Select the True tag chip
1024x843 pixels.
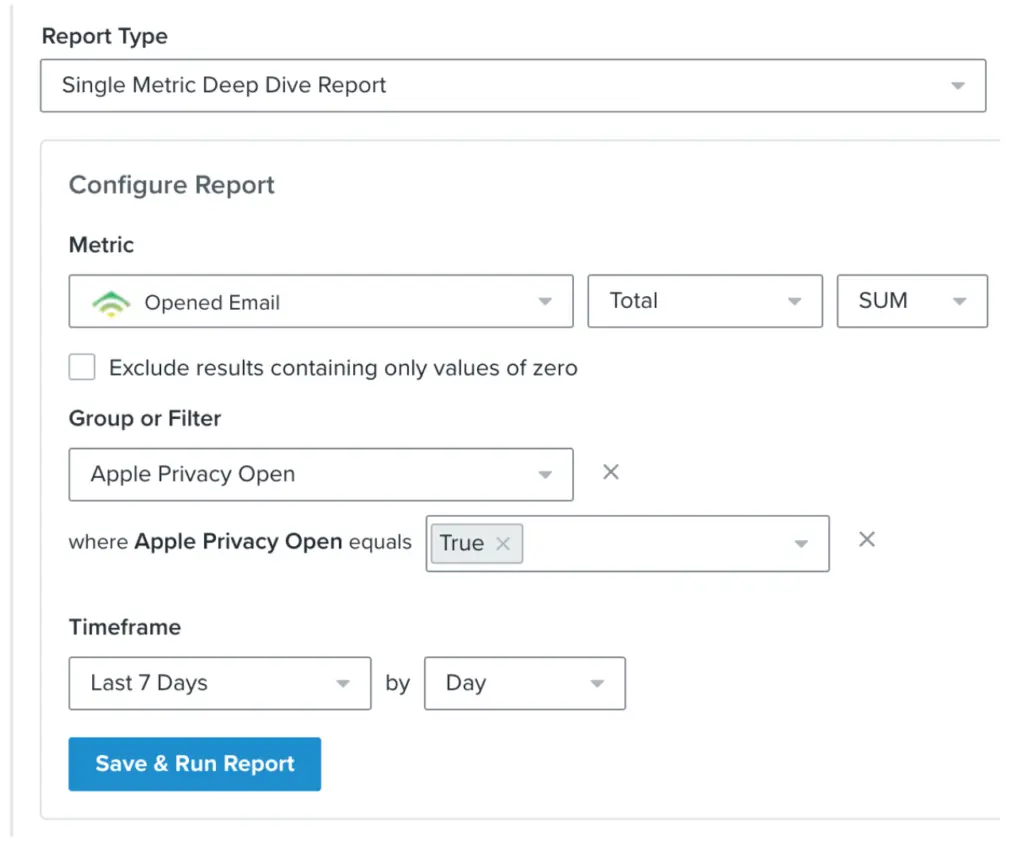(461, 543)
